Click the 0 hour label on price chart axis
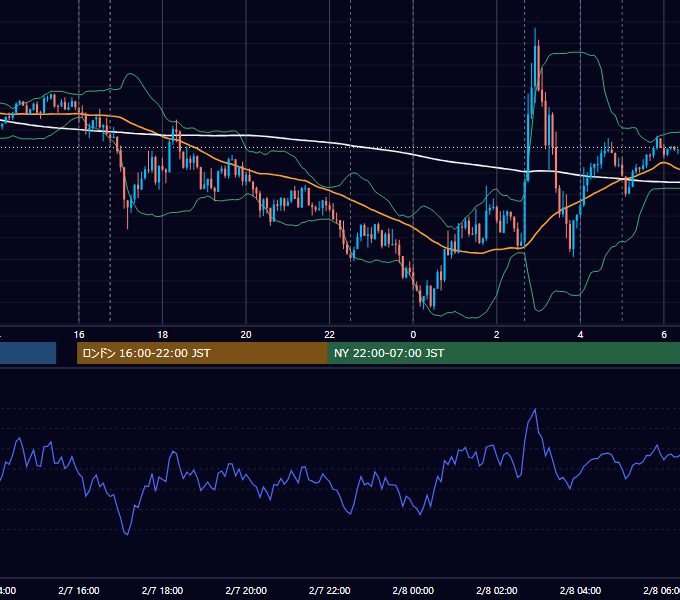 click(x=413, y=335)
